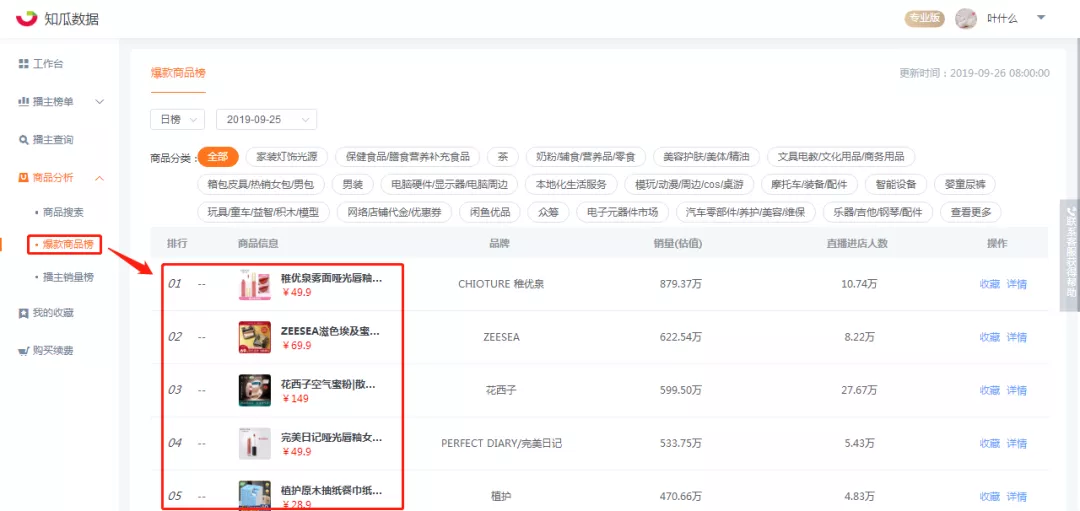Click the 工作台 grid icon
This screenshot has height=511, width=1080.
(23, 64)
